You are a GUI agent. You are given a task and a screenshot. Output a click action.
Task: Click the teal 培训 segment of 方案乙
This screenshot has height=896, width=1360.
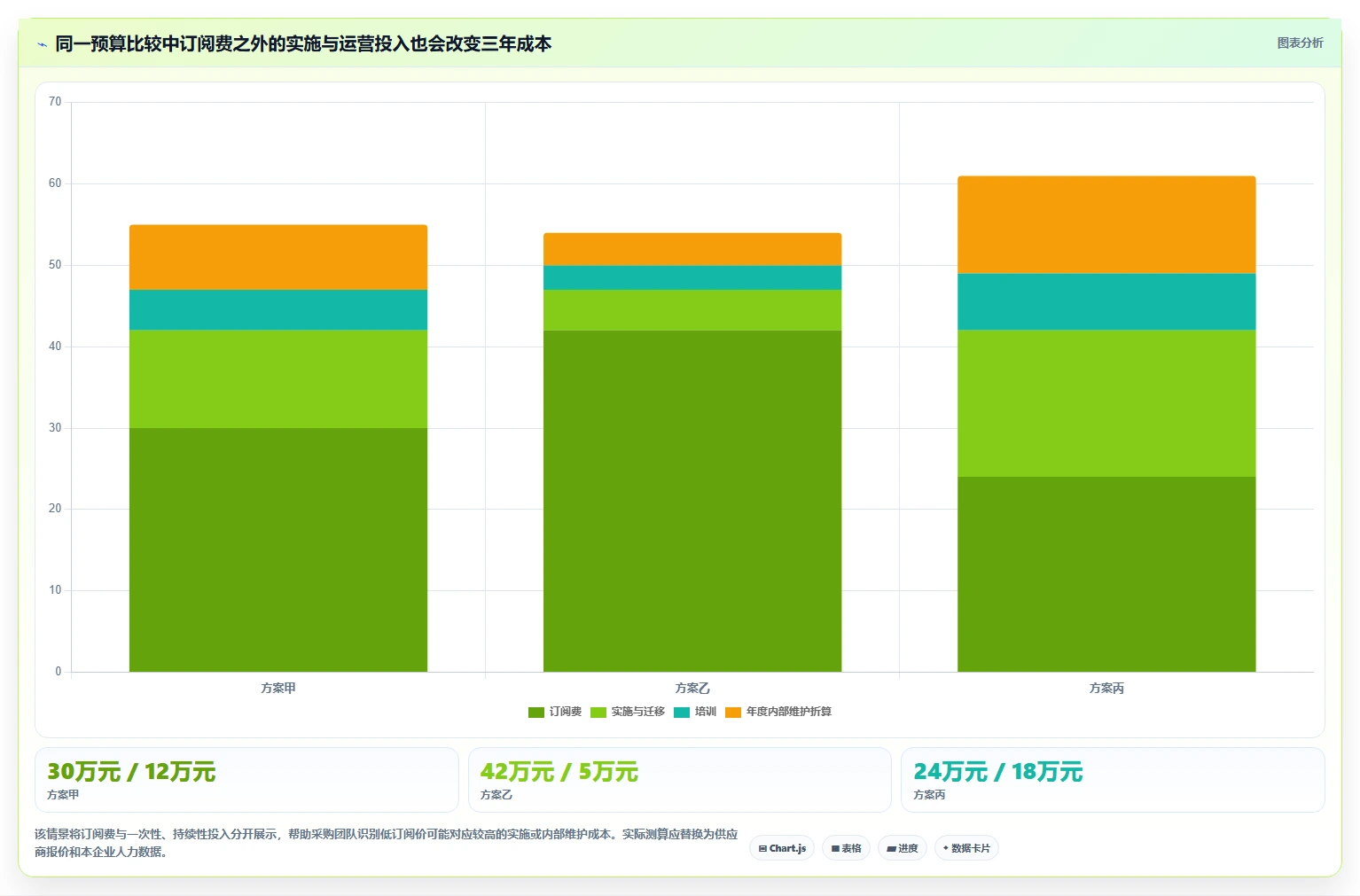[692, 277]
